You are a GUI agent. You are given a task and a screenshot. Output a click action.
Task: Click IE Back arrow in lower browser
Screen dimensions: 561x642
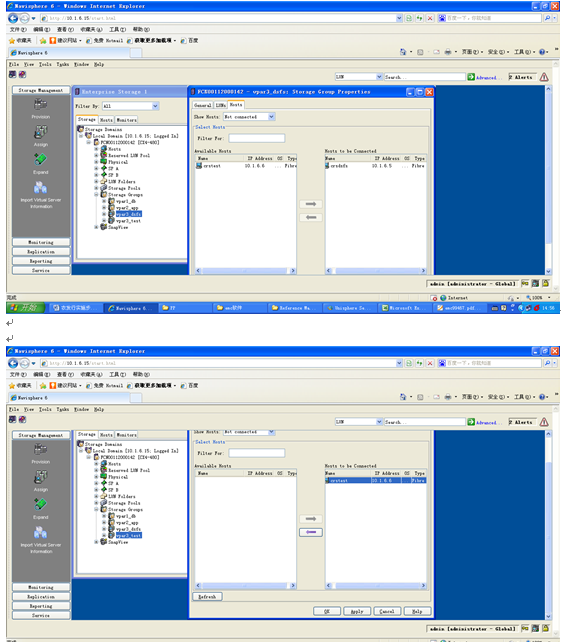13,363
